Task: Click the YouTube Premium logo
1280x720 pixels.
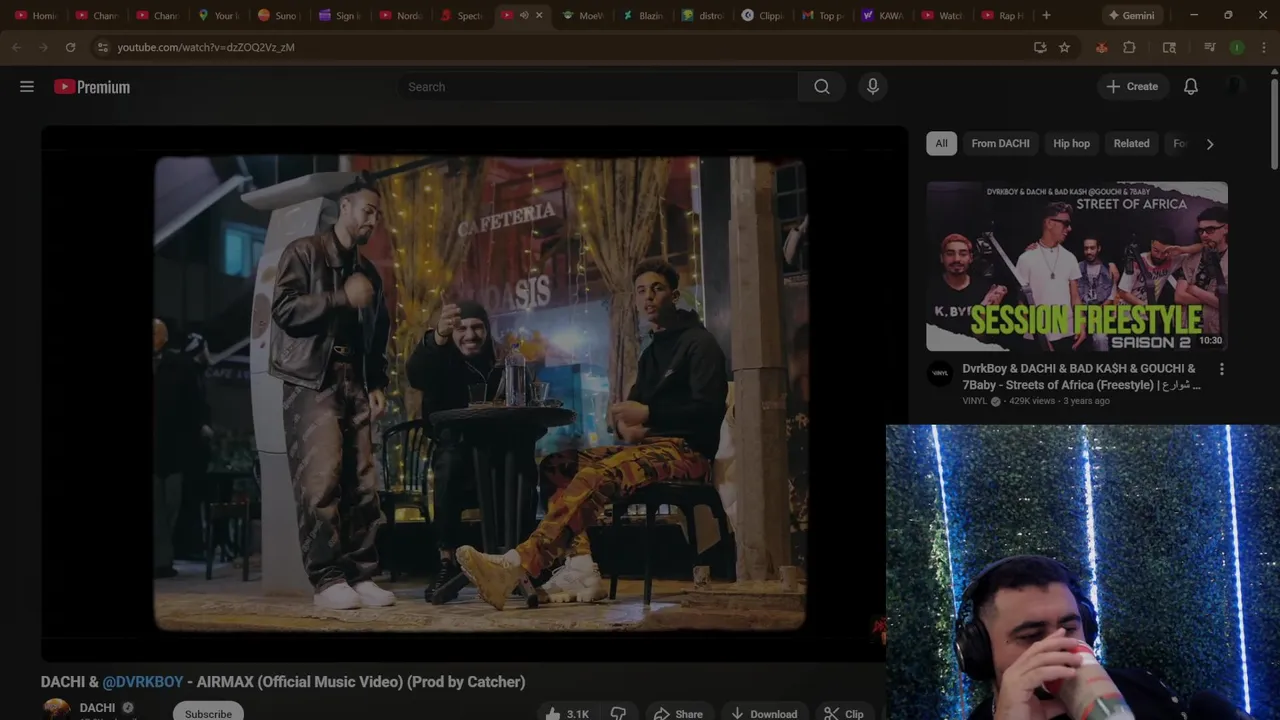Action: pos(92,87)
